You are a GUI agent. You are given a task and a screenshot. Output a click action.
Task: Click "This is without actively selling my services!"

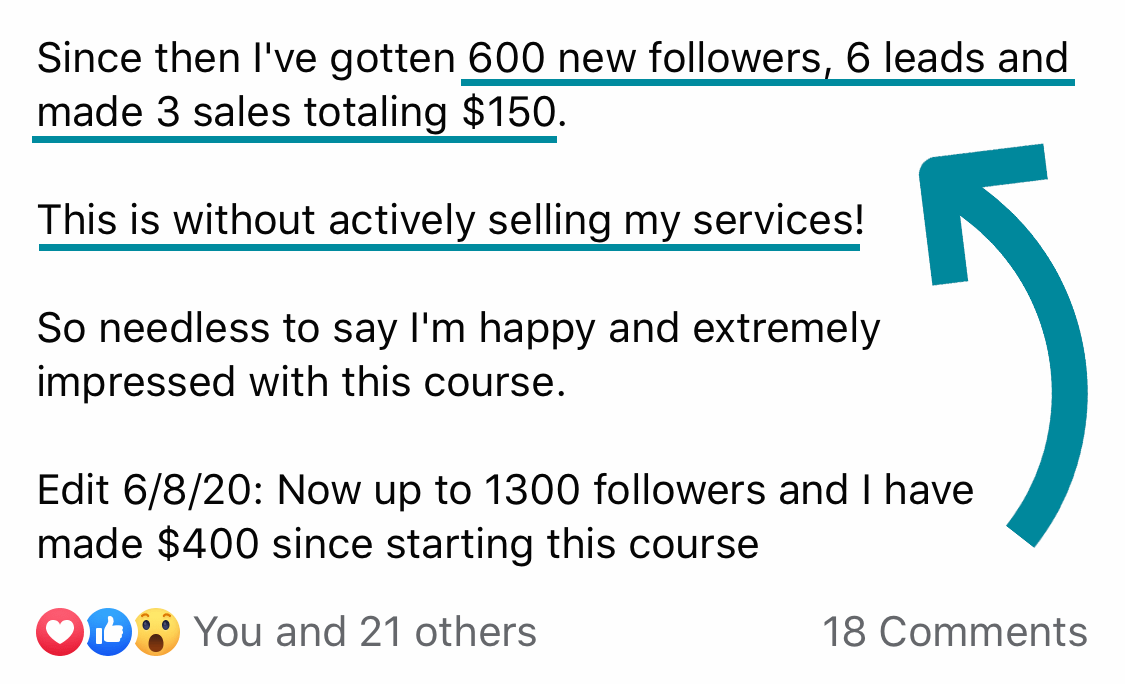pyautogui.click(x=449, y=220)
